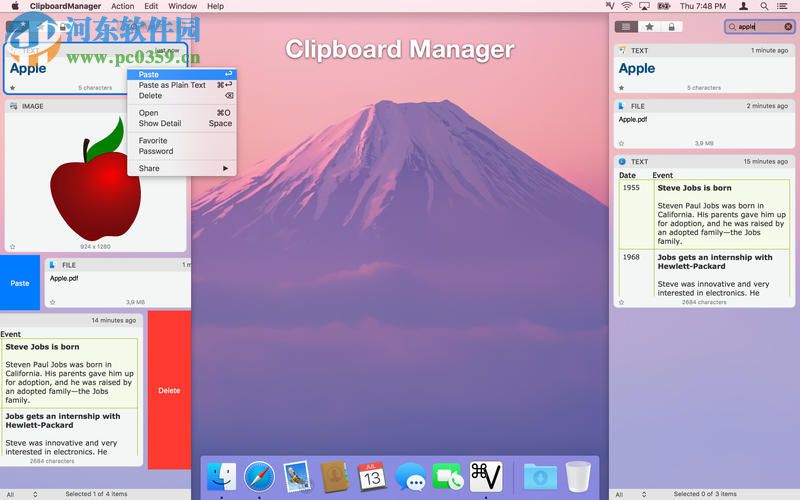Click the '1955' date cell
Viewport: 800px width, 500px height.
[631, 188]
